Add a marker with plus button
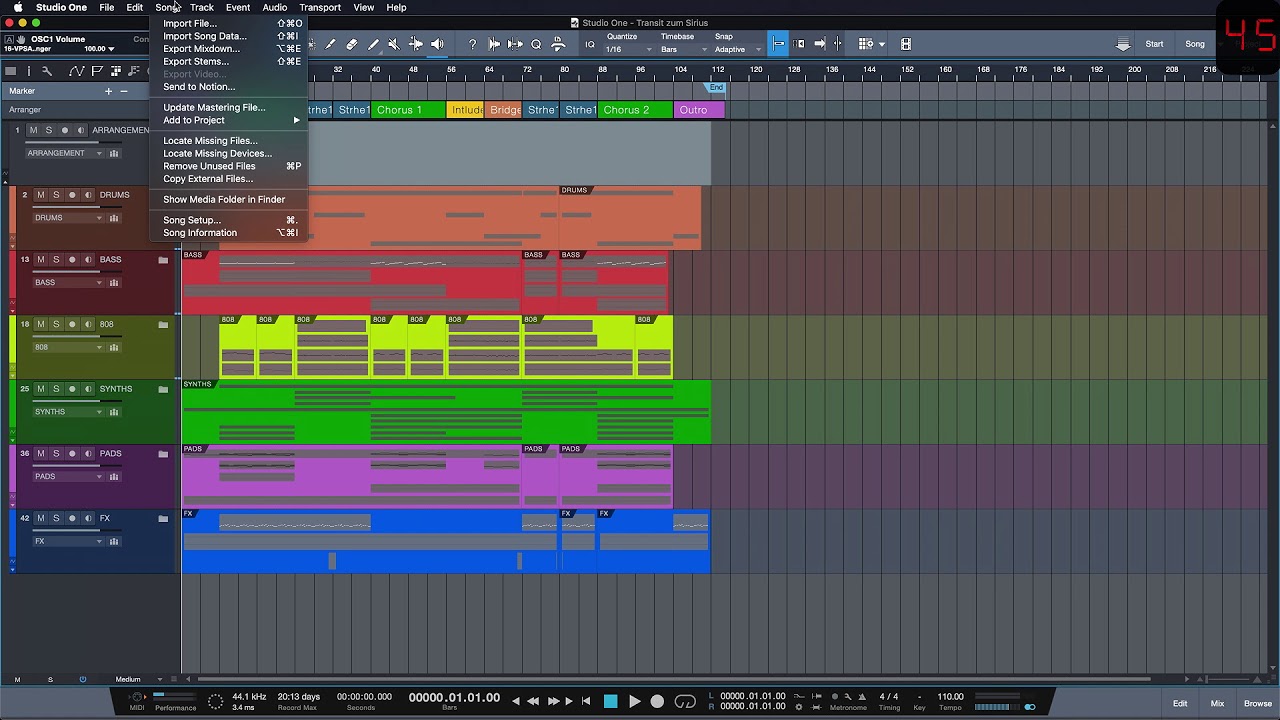Viewport: 1280px width, 720px height. point(108,91)
